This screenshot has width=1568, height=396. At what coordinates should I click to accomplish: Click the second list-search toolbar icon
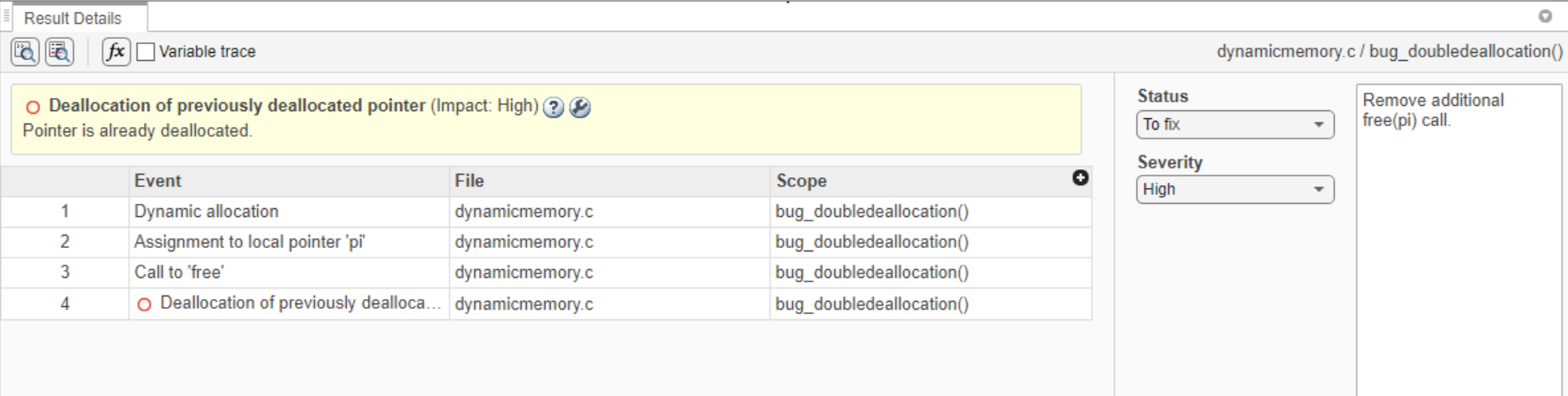coord(59,52)
